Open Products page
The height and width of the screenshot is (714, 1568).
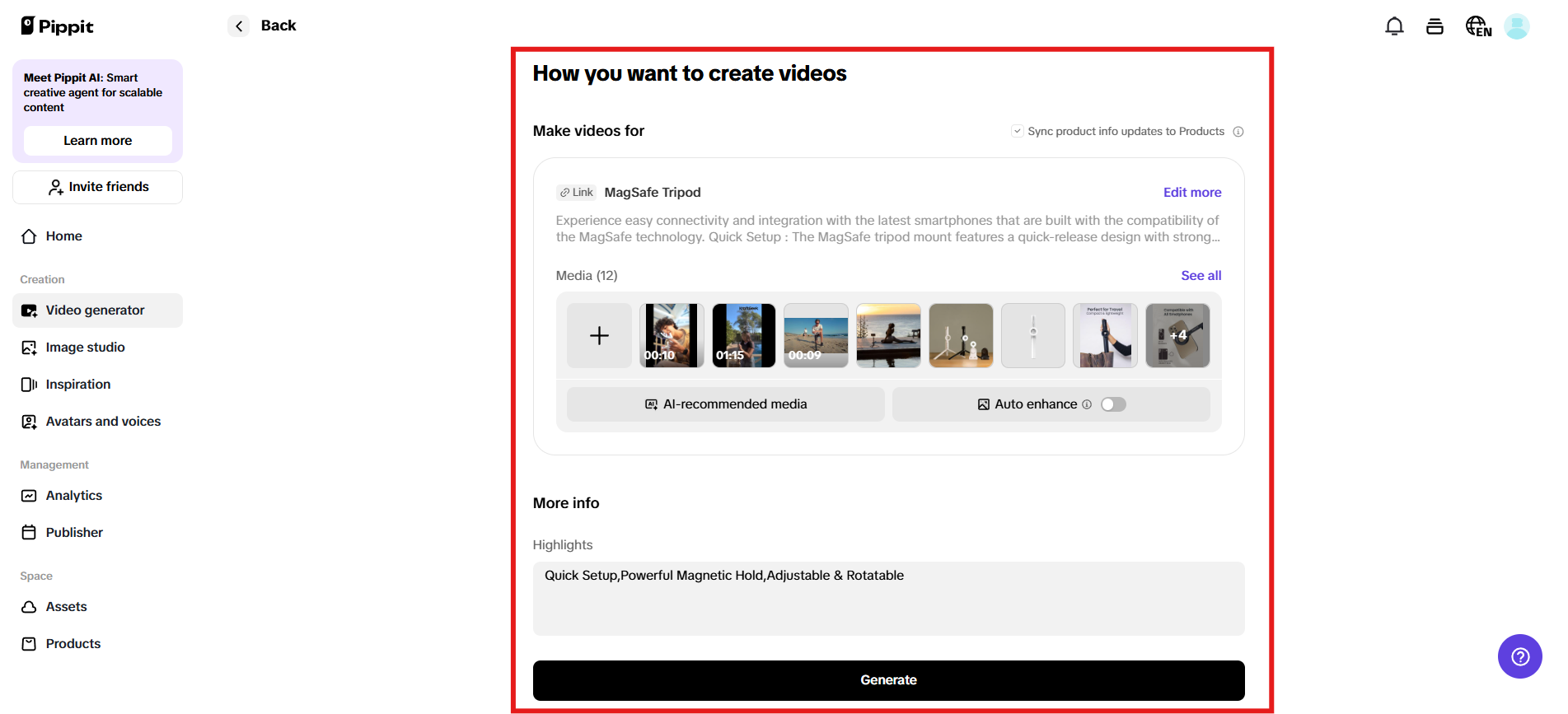tap(97, 644)
